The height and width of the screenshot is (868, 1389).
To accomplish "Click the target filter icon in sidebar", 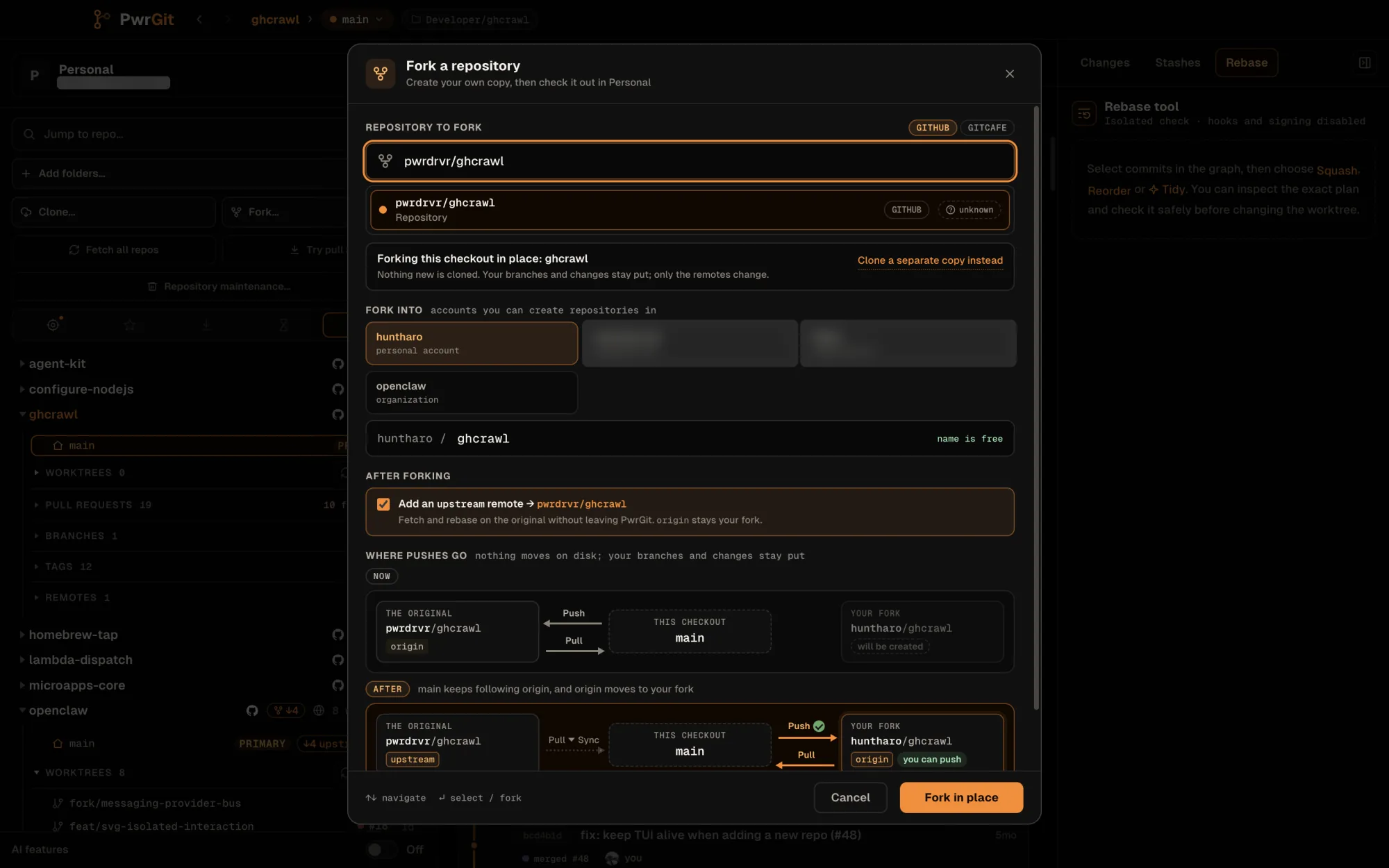I will click(53, 324).
